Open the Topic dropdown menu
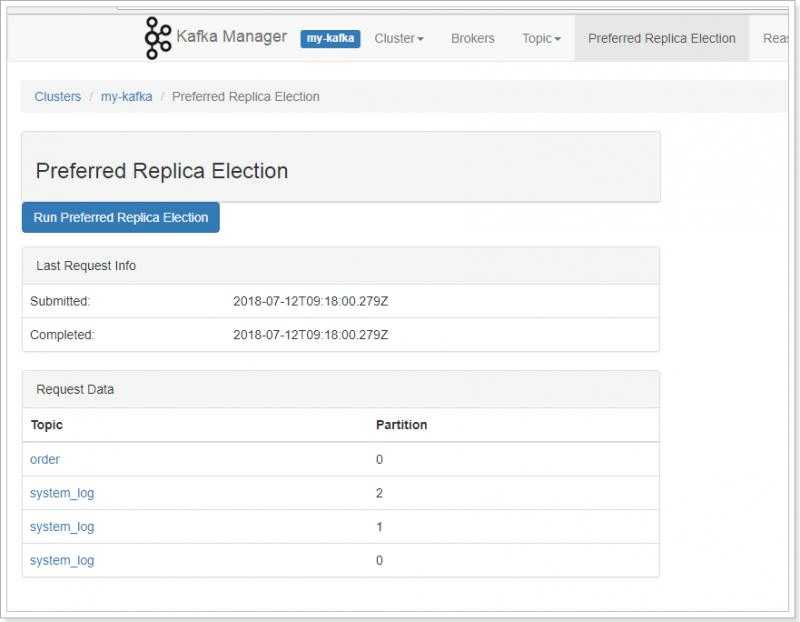 click(541, 39)
